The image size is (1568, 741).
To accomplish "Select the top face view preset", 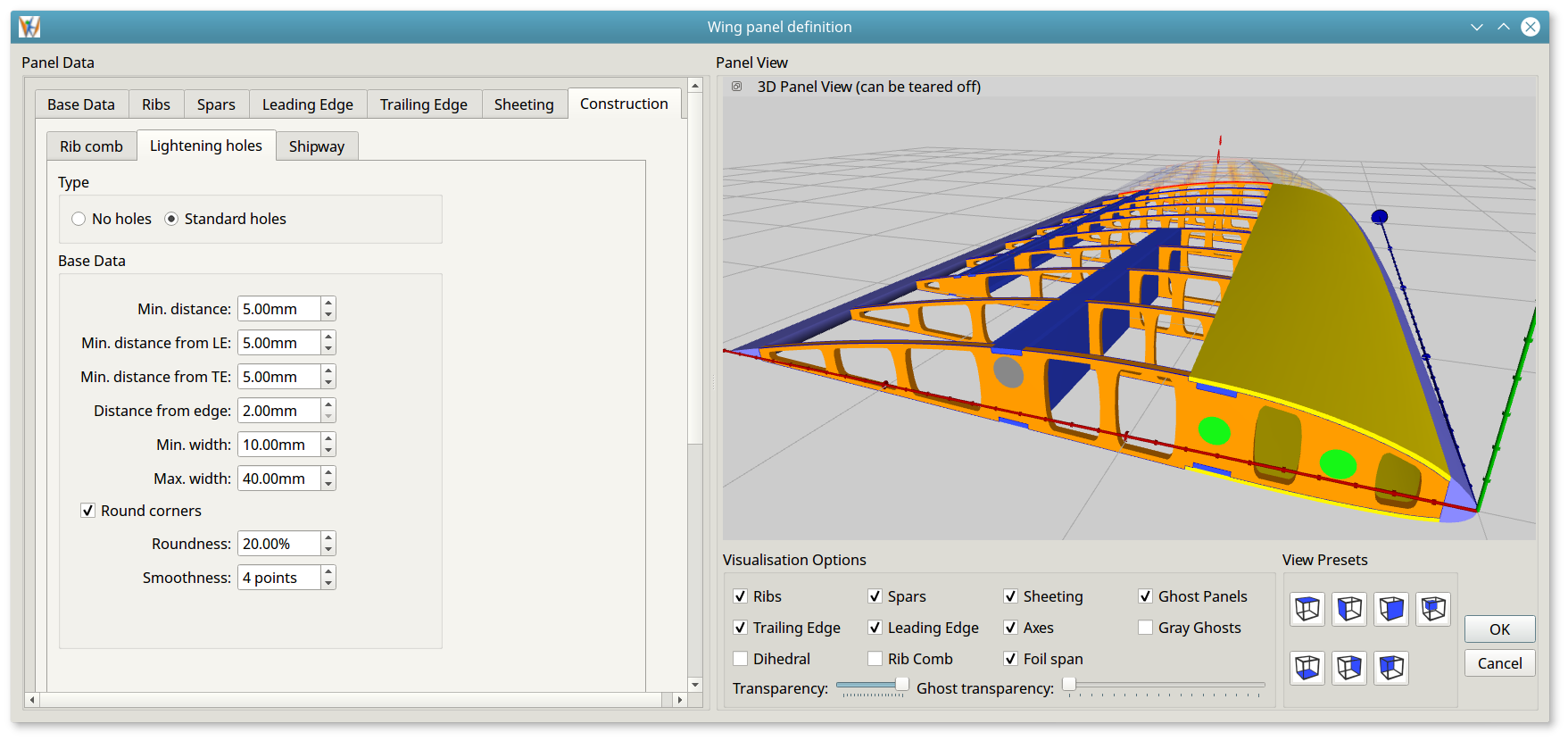I will [x=1307, y=609].
